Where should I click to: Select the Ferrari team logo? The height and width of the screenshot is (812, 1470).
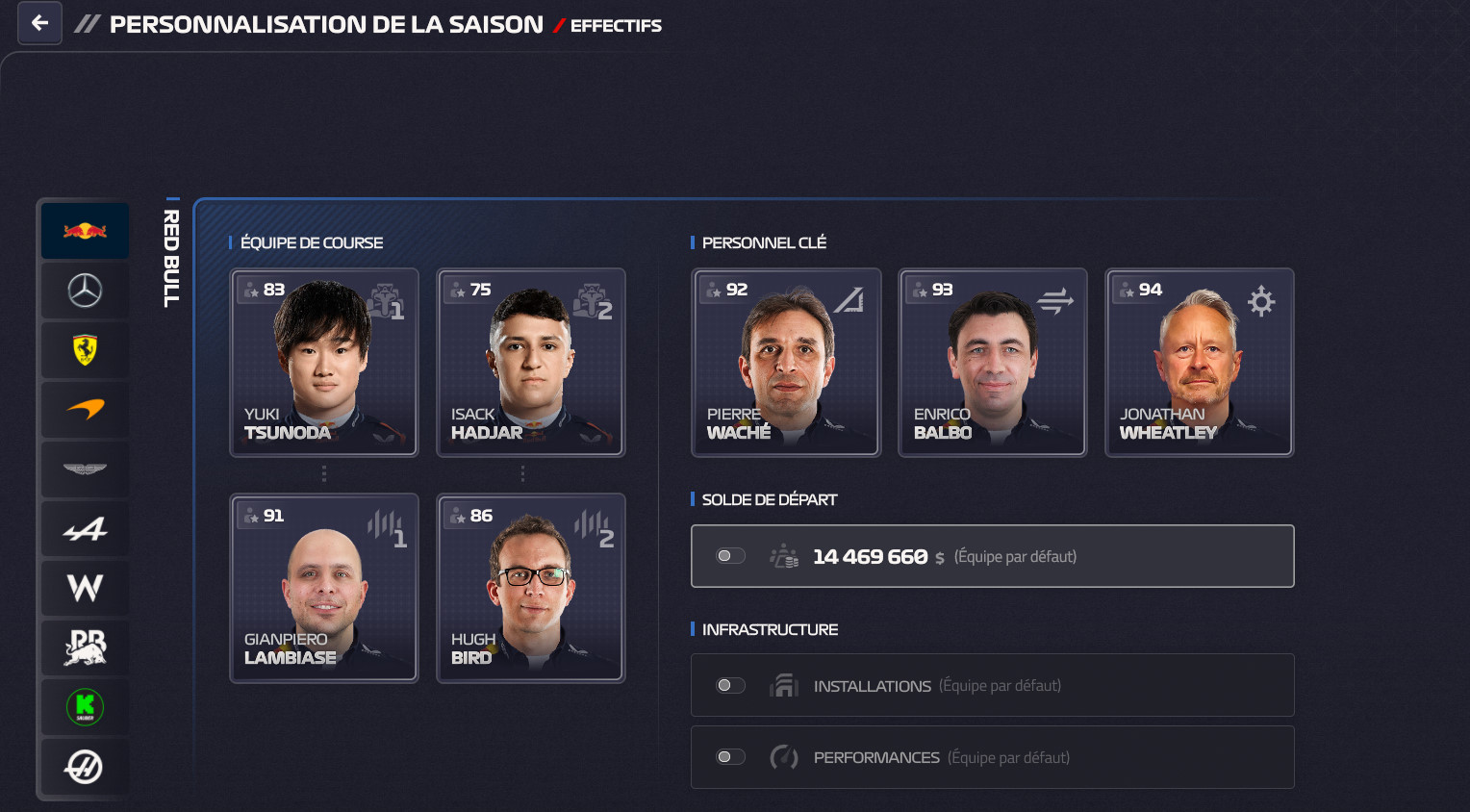(85, 350)
